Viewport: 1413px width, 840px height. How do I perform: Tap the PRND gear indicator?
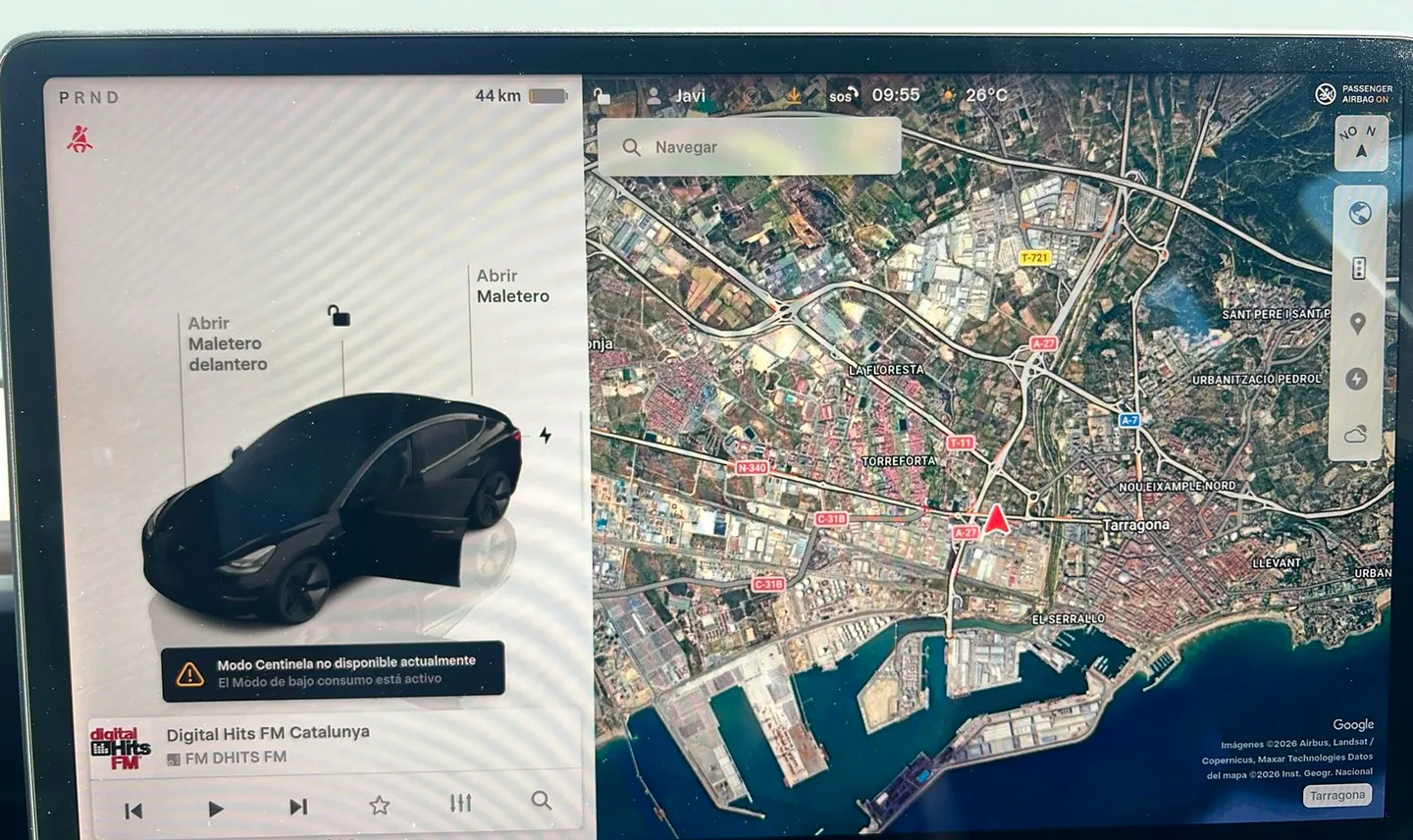point(89,97)
